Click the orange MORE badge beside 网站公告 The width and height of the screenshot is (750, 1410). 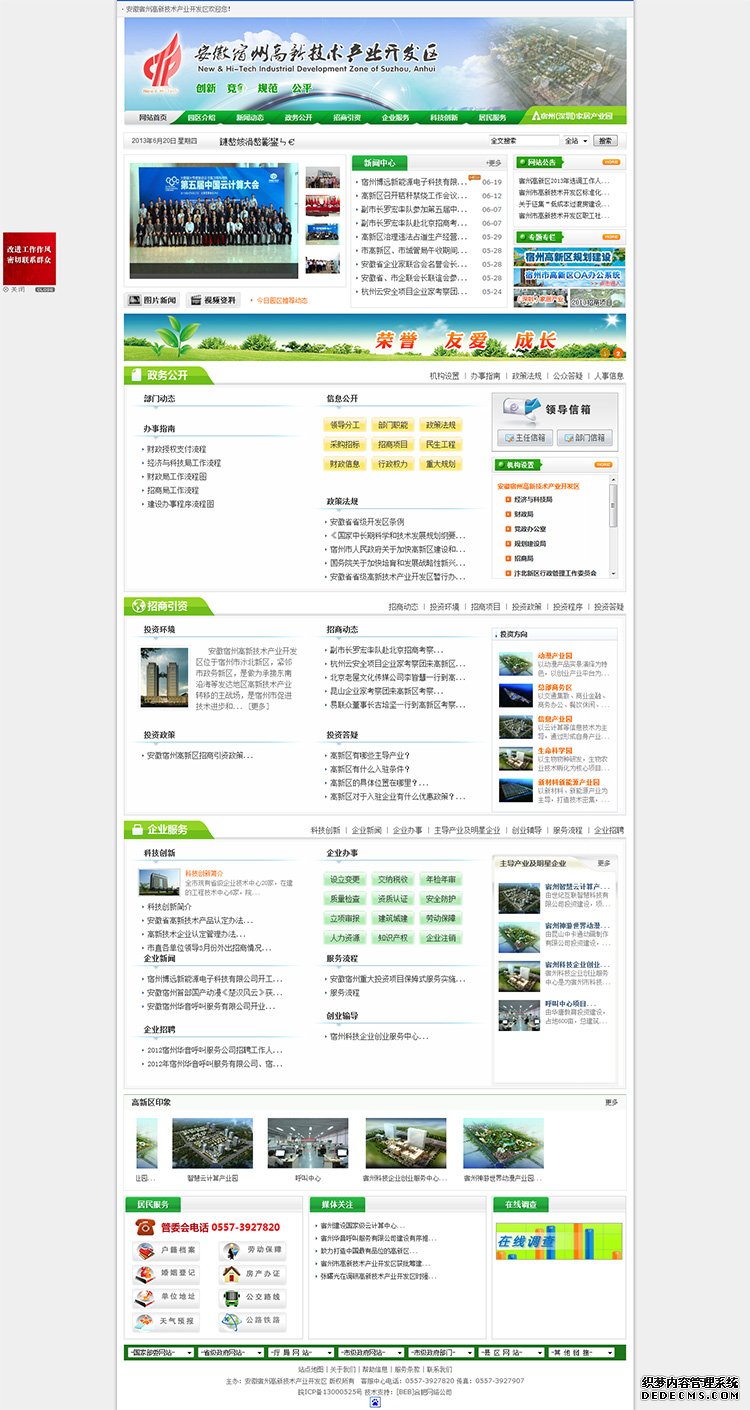pyautogui.click(x=610, y=161)
